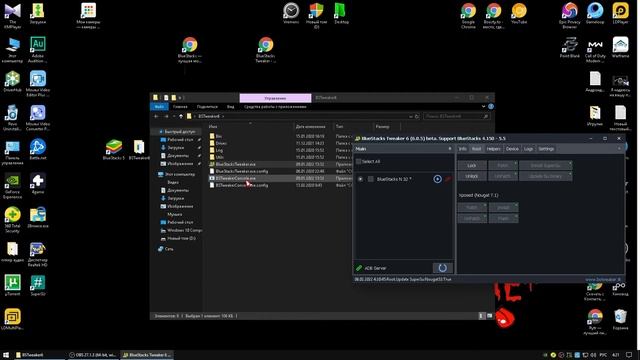Open the address bar history dropdown in Explorer
640x360 pixels.
click(411, 116)
